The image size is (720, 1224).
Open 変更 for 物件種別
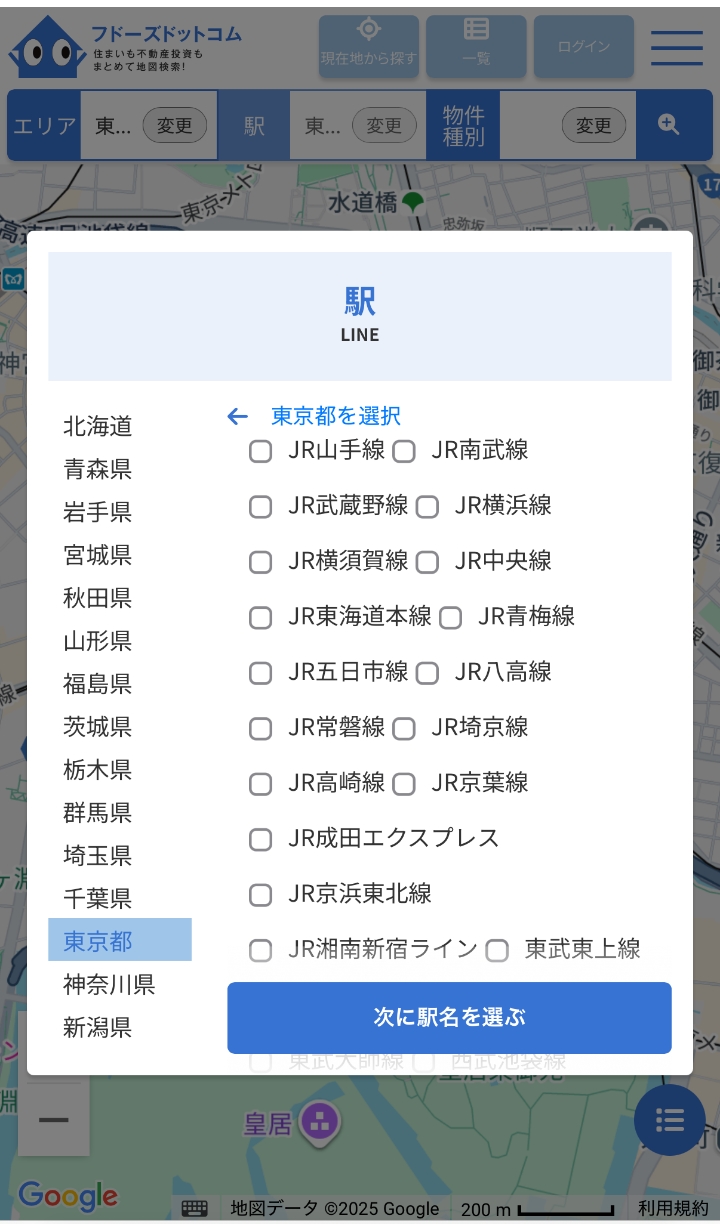[594, 125]
